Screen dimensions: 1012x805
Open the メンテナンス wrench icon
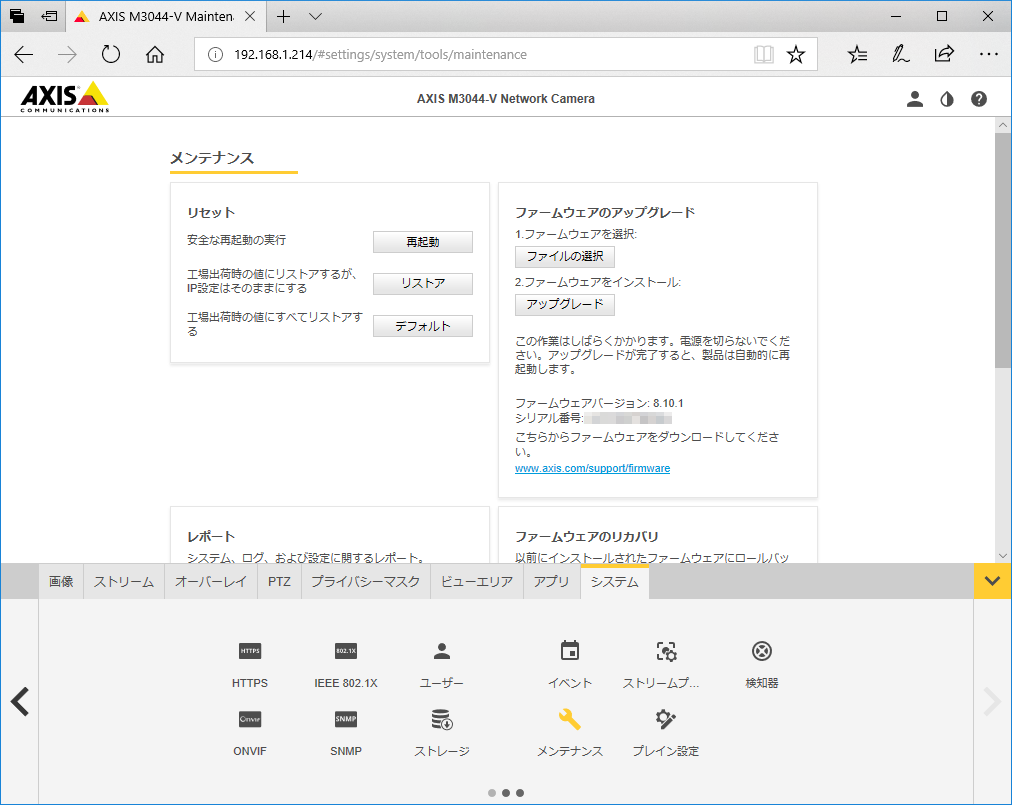tap(570, 719)
